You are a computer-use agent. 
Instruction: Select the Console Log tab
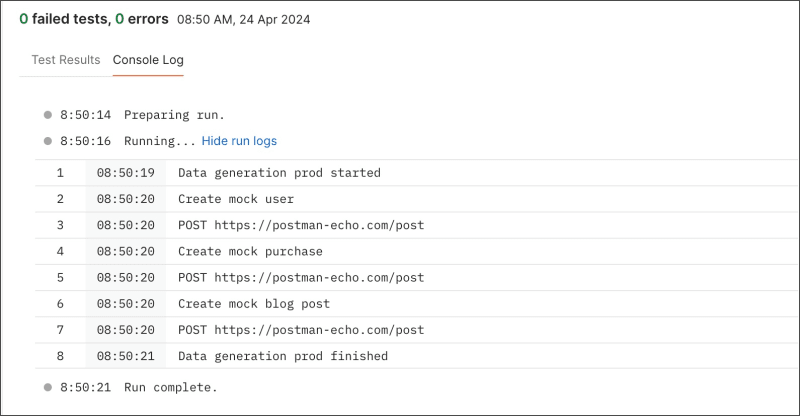148,60
